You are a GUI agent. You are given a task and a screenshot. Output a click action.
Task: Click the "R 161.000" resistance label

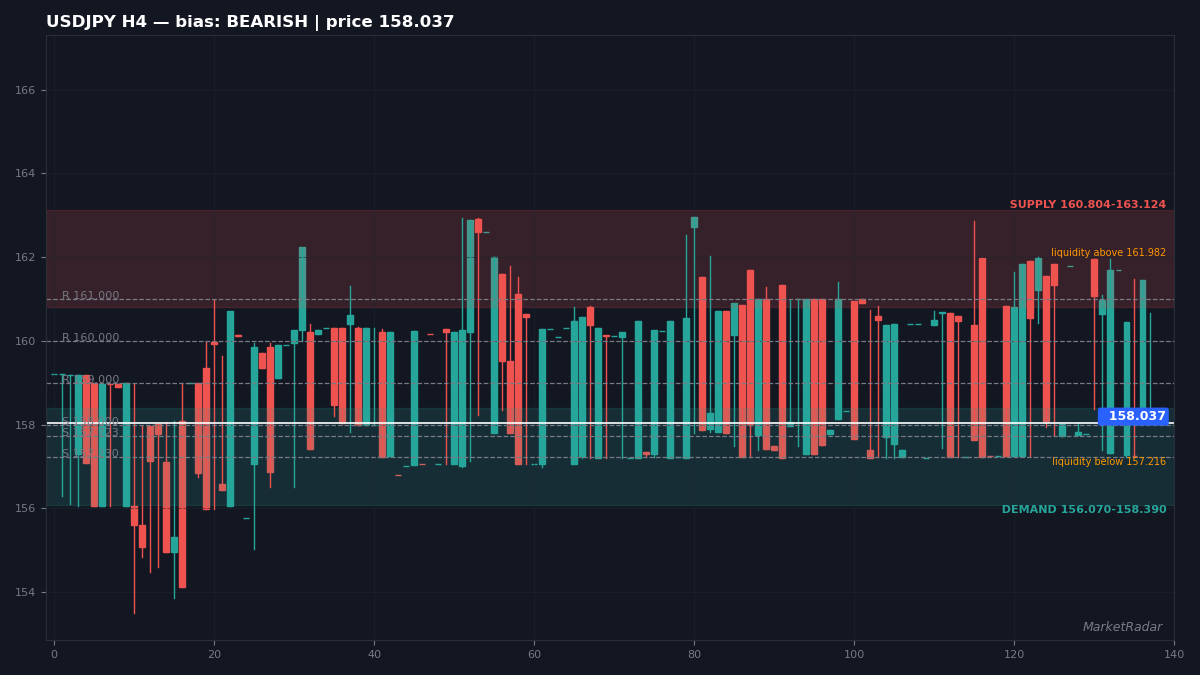click(x=90, y=296)
